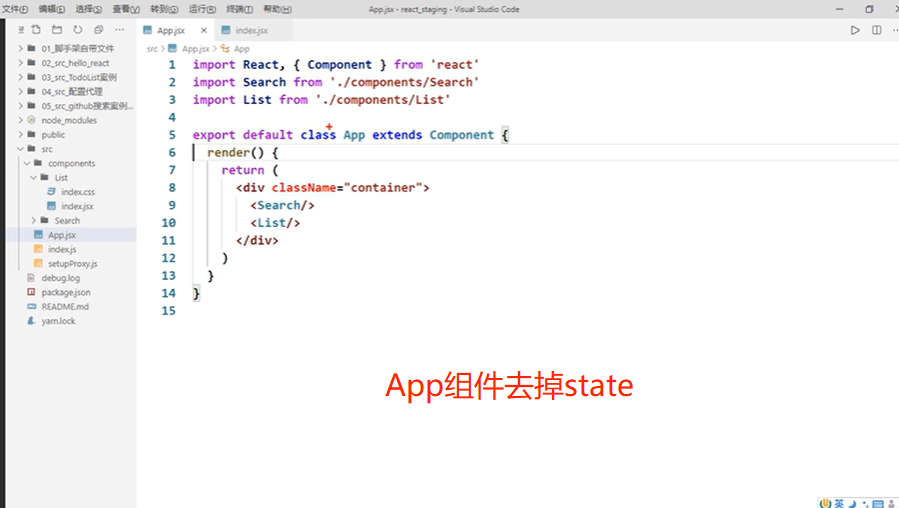899x508 pixels.
Task: Click line number 5 in the gutter
Action: pos(172,135)
